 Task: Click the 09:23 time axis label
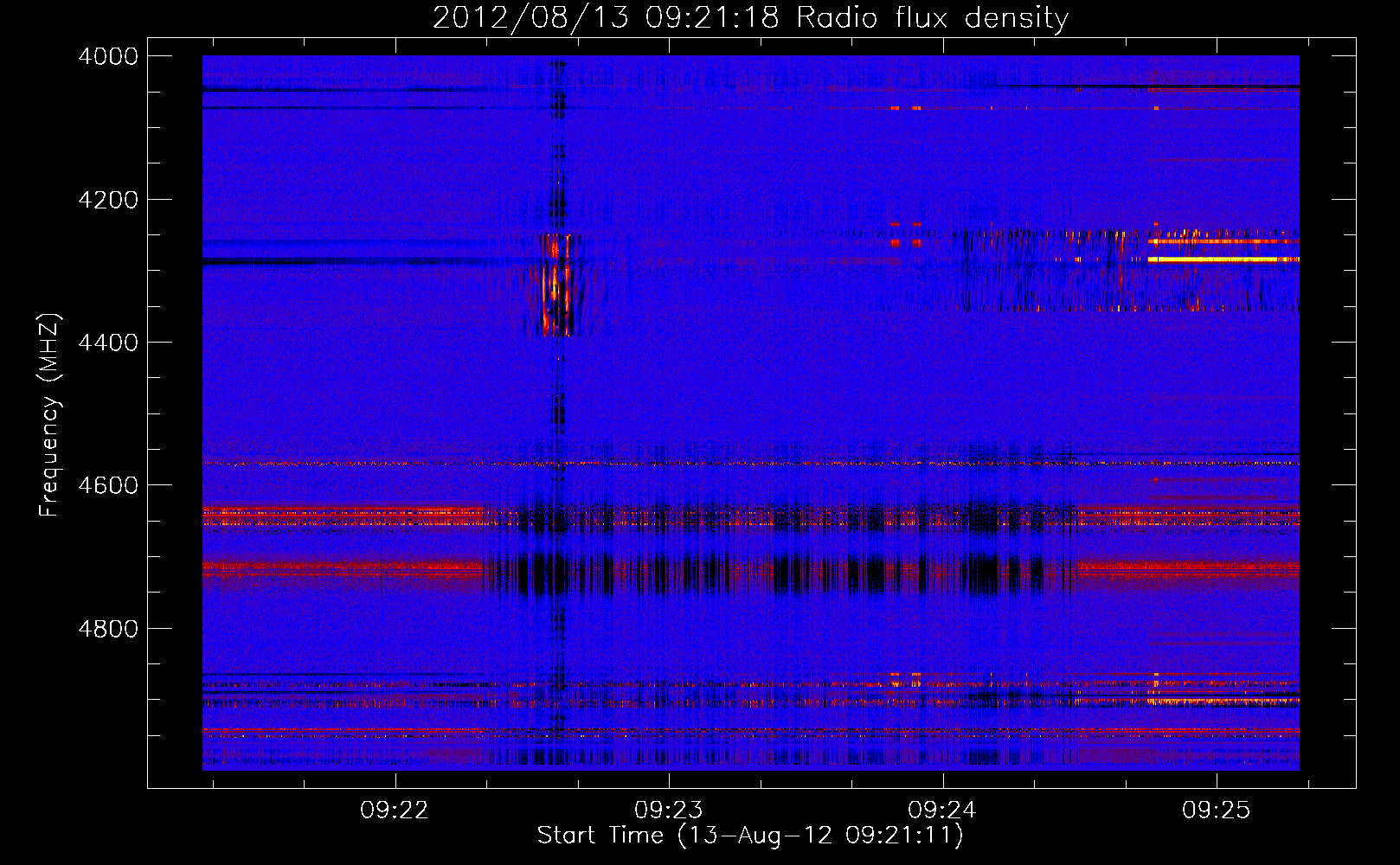pos(668,810)
